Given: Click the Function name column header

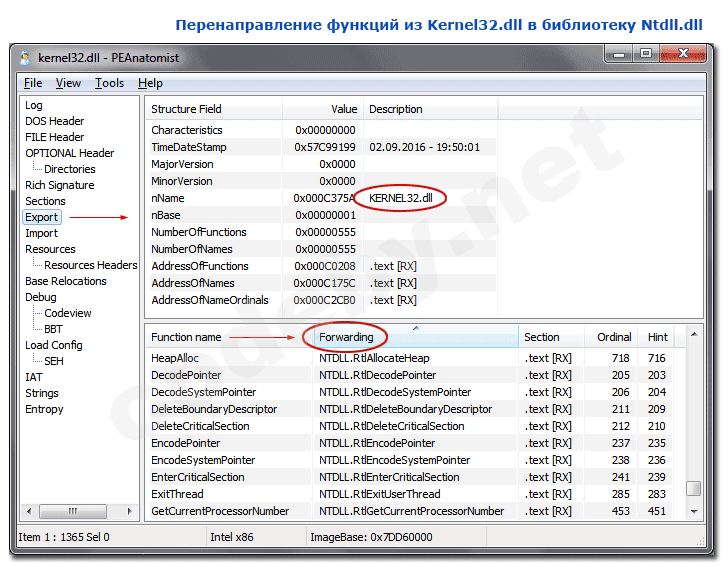Looking at the screenshot, I should pos(186,337).
